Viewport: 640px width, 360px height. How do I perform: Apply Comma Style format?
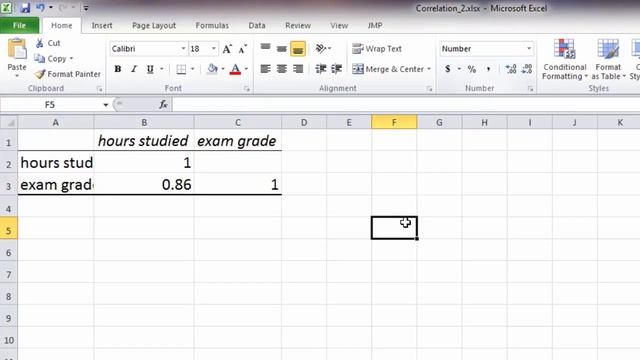click(488, 69)
